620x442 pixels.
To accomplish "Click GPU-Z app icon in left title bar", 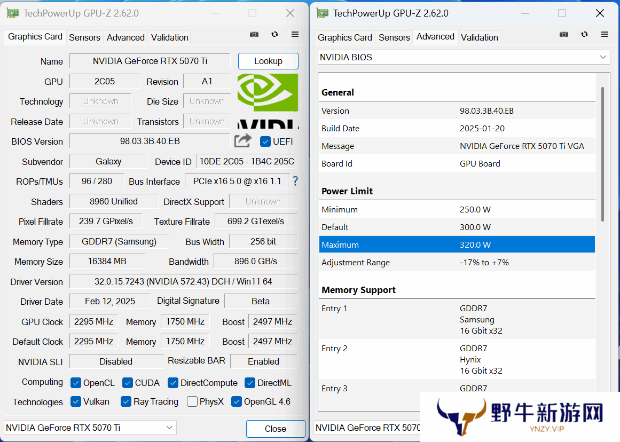I will coord(12,13).
